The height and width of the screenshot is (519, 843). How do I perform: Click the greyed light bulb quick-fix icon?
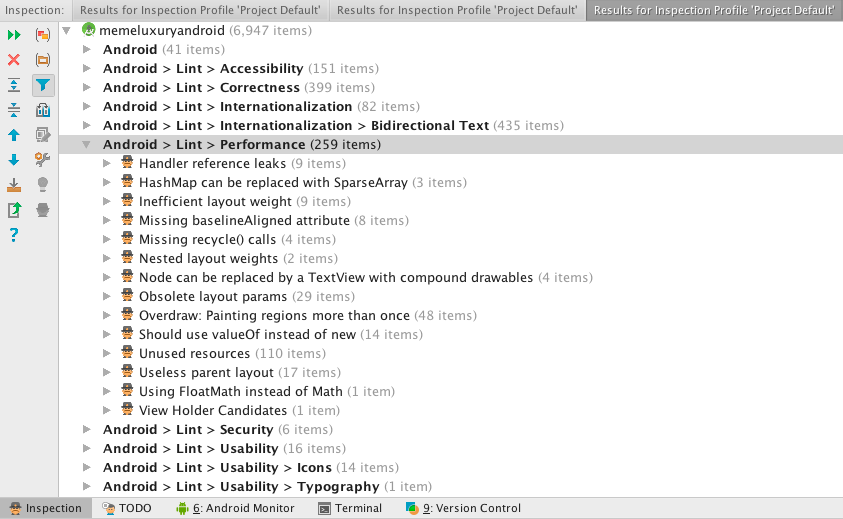(42, 185)
